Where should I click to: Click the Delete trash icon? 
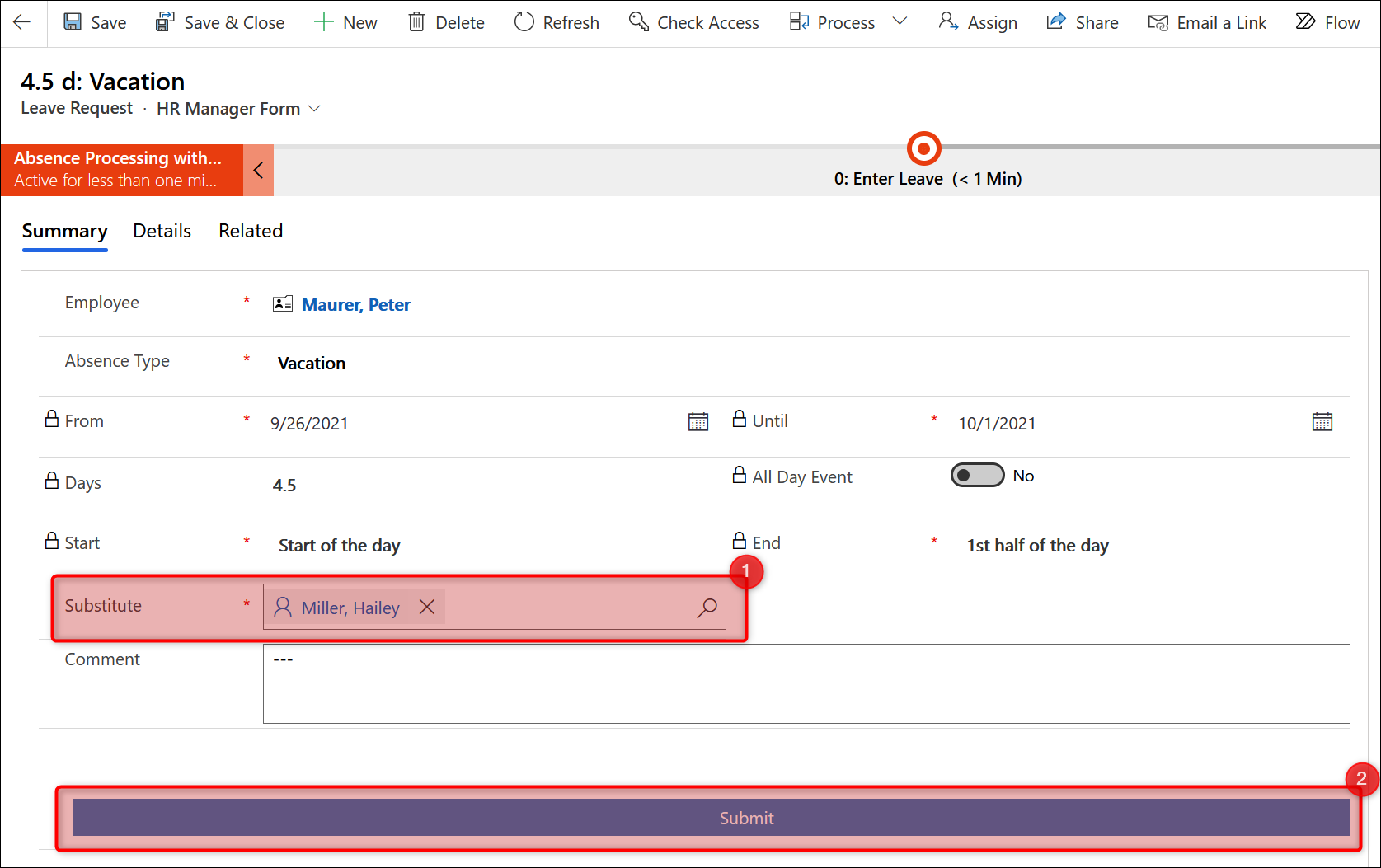point(416,22)
